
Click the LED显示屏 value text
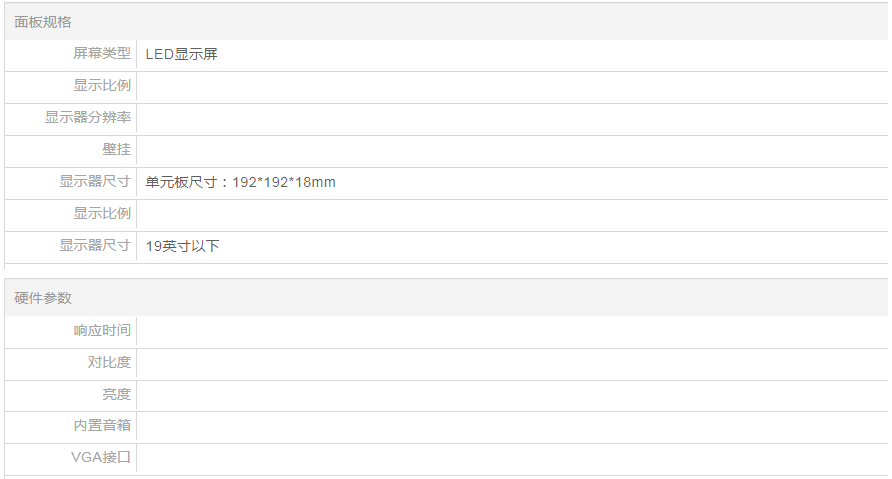click(181, 54)
